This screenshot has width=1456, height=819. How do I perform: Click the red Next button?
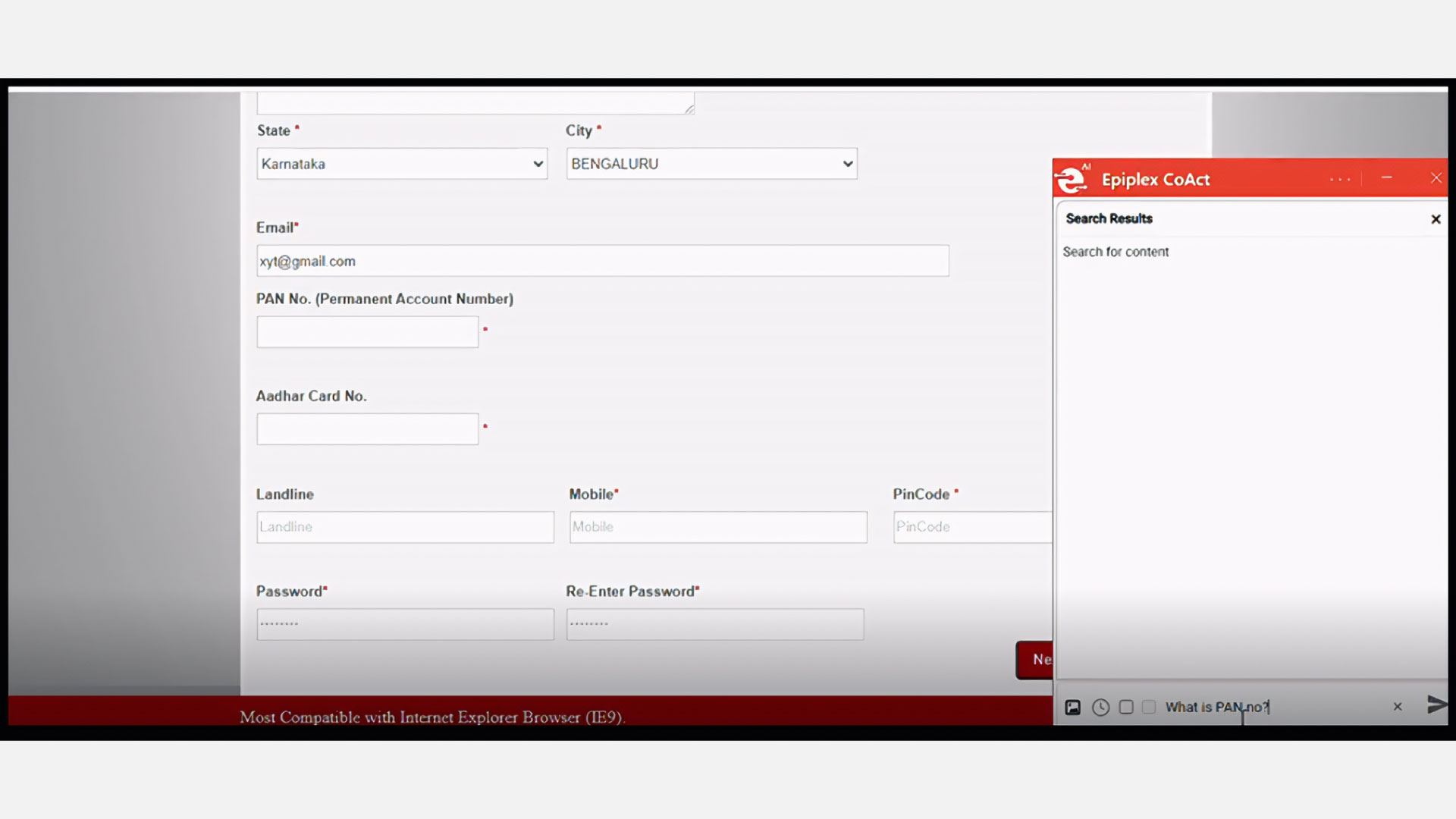point(1034,660)
